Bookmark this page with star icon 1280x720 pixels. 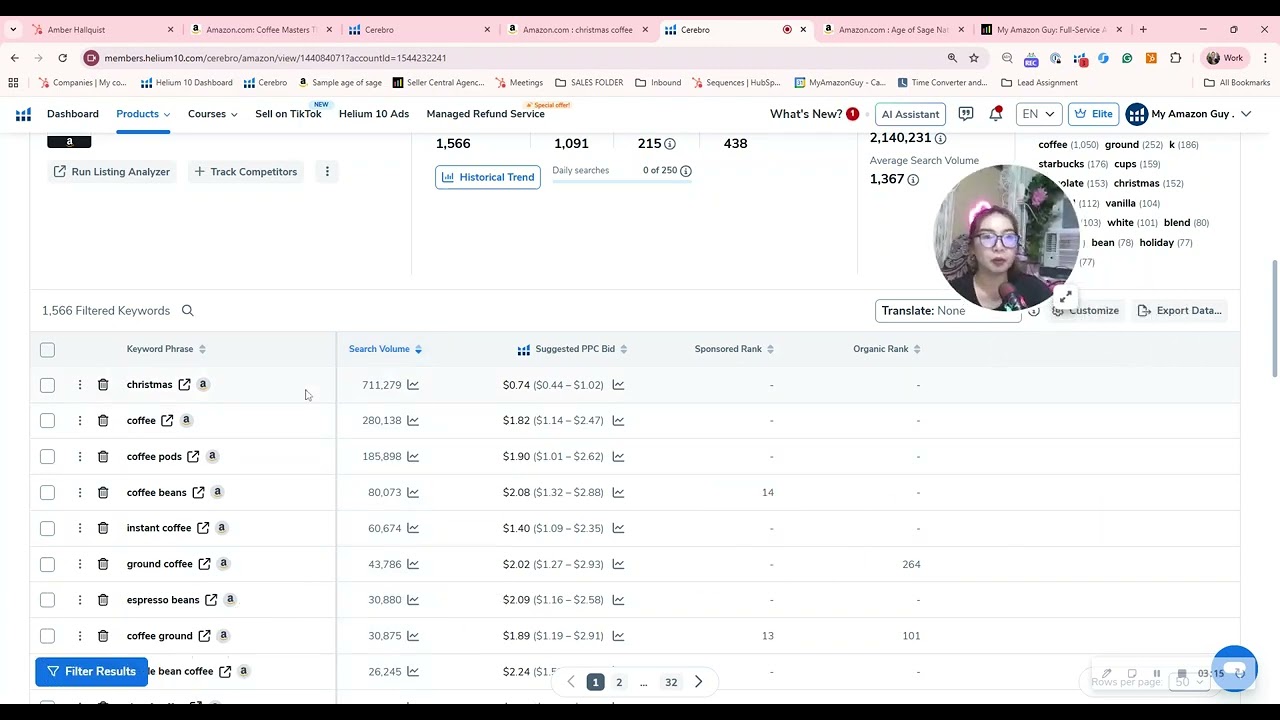974,58
